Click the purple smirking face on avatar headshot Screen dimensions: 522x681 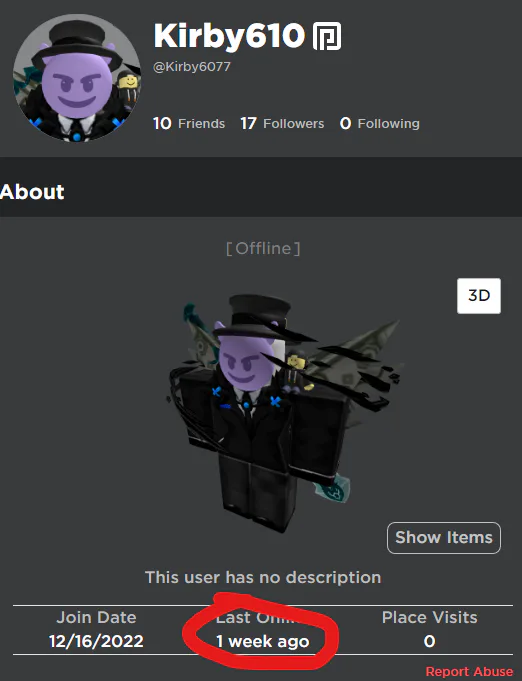(x=77, y=85)
